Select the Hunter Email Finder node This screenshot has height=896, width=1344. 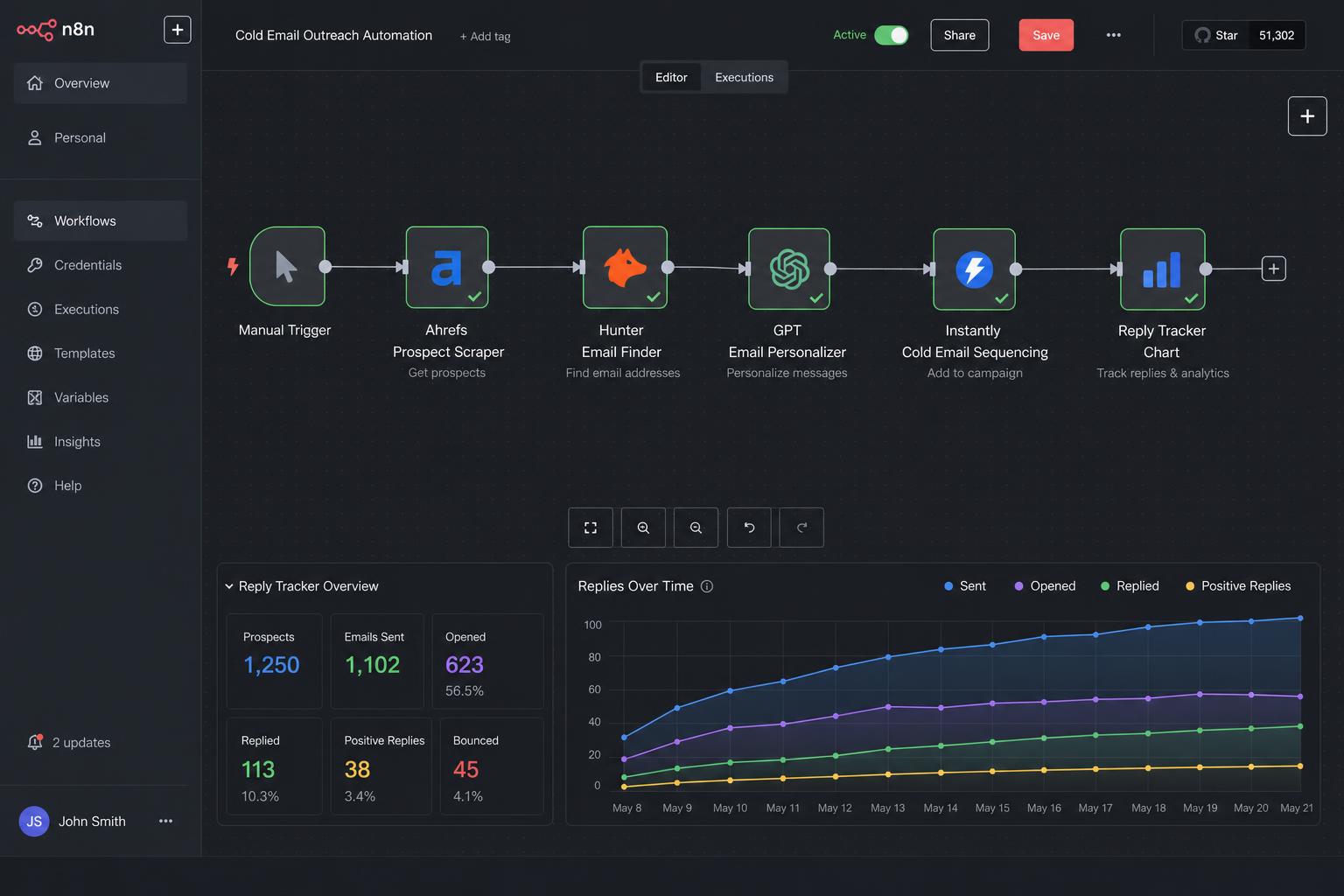[625, 267]
